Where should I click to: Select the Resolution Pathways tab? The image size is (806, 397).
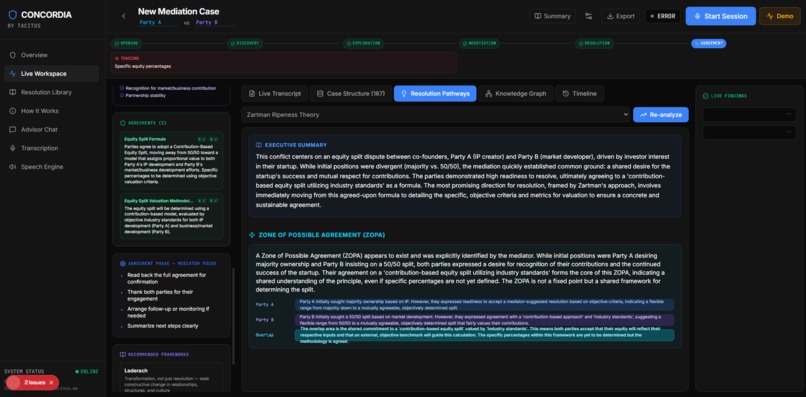click(435, 94)
